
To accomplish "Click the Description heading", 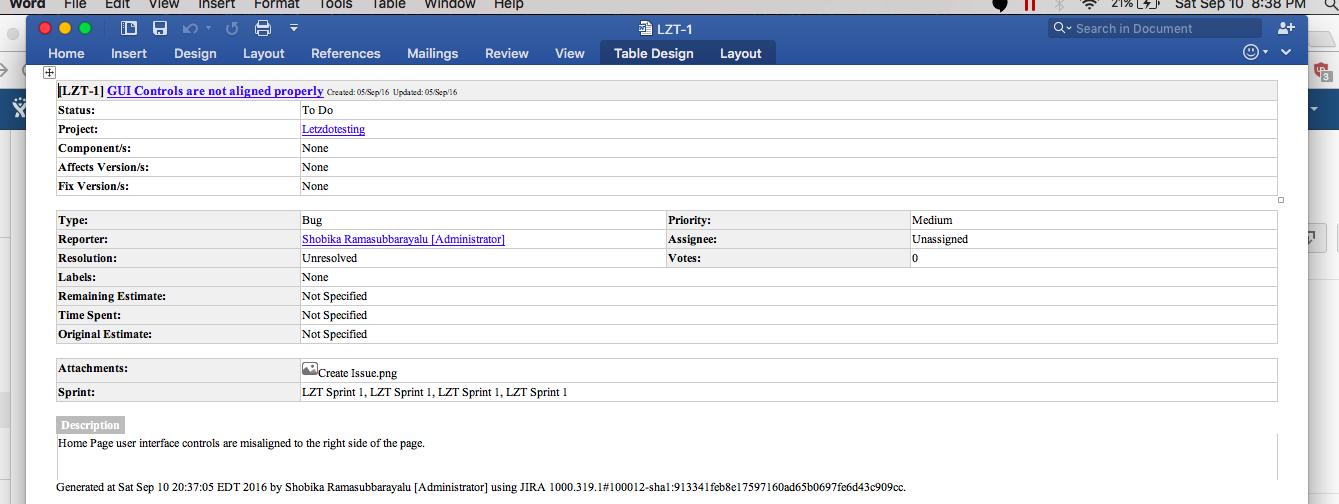I will [90, 425].
